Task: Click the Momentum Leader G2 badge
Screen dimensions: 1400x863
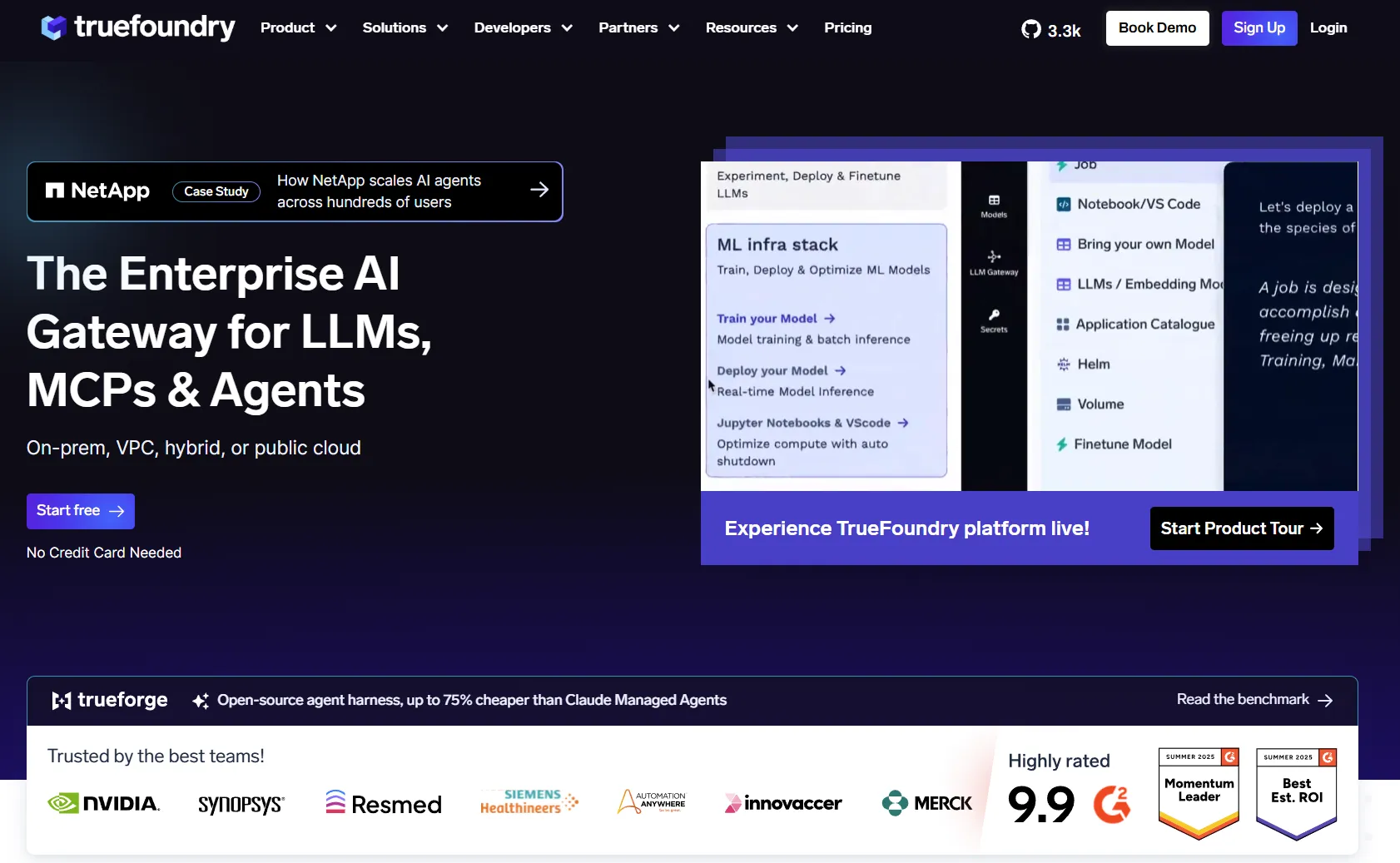Action: (1199, 793)
